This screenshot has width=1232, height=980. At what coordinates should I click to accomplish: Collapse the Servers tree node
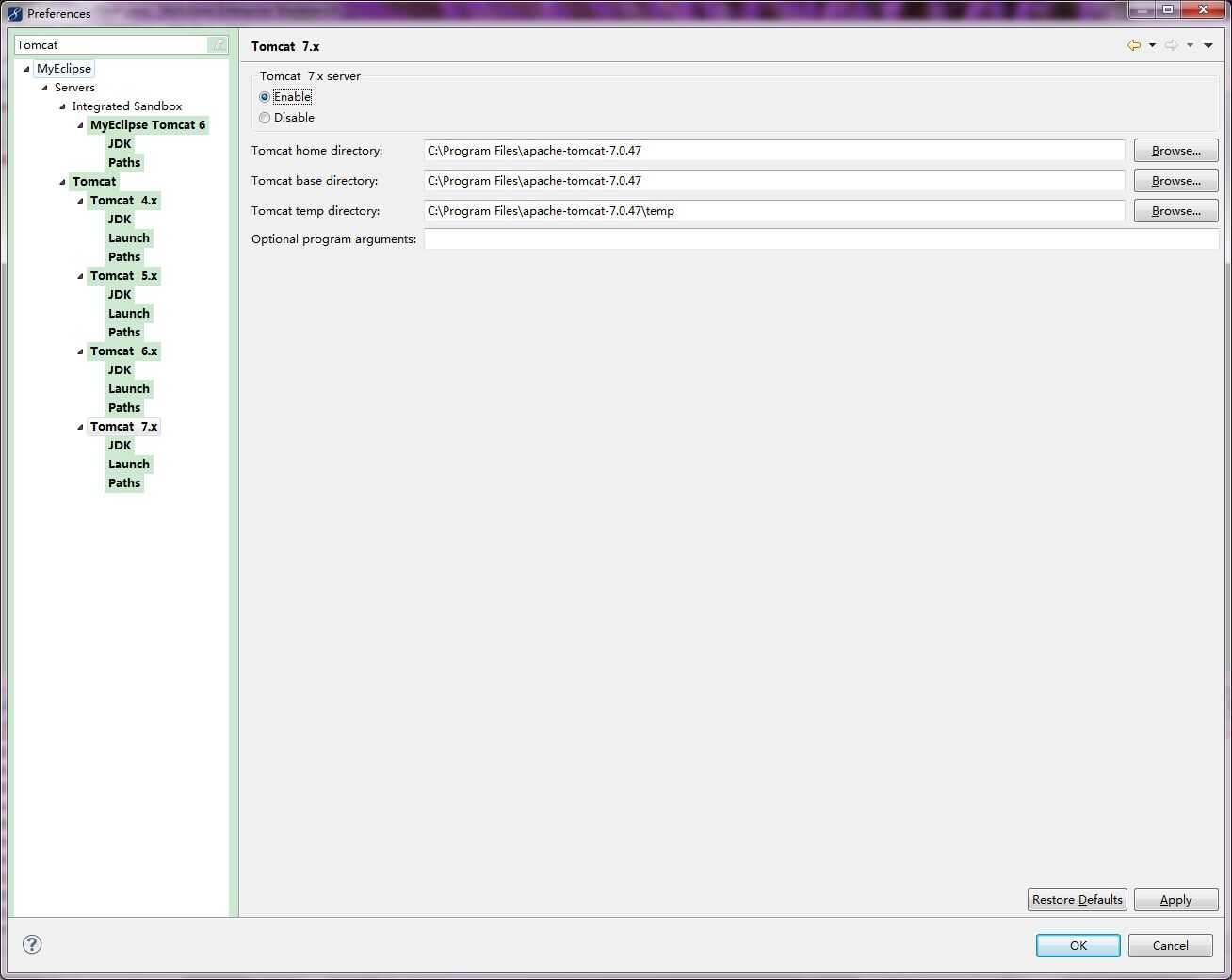coord(44,88)
